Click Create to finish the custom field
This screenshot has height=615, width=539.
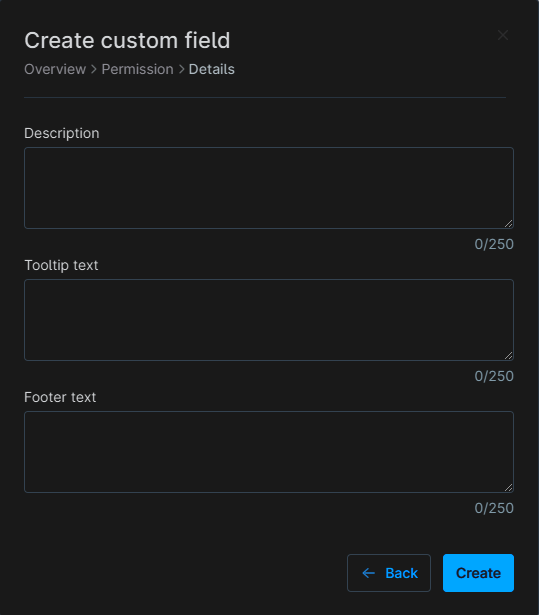tap(478, 573)
